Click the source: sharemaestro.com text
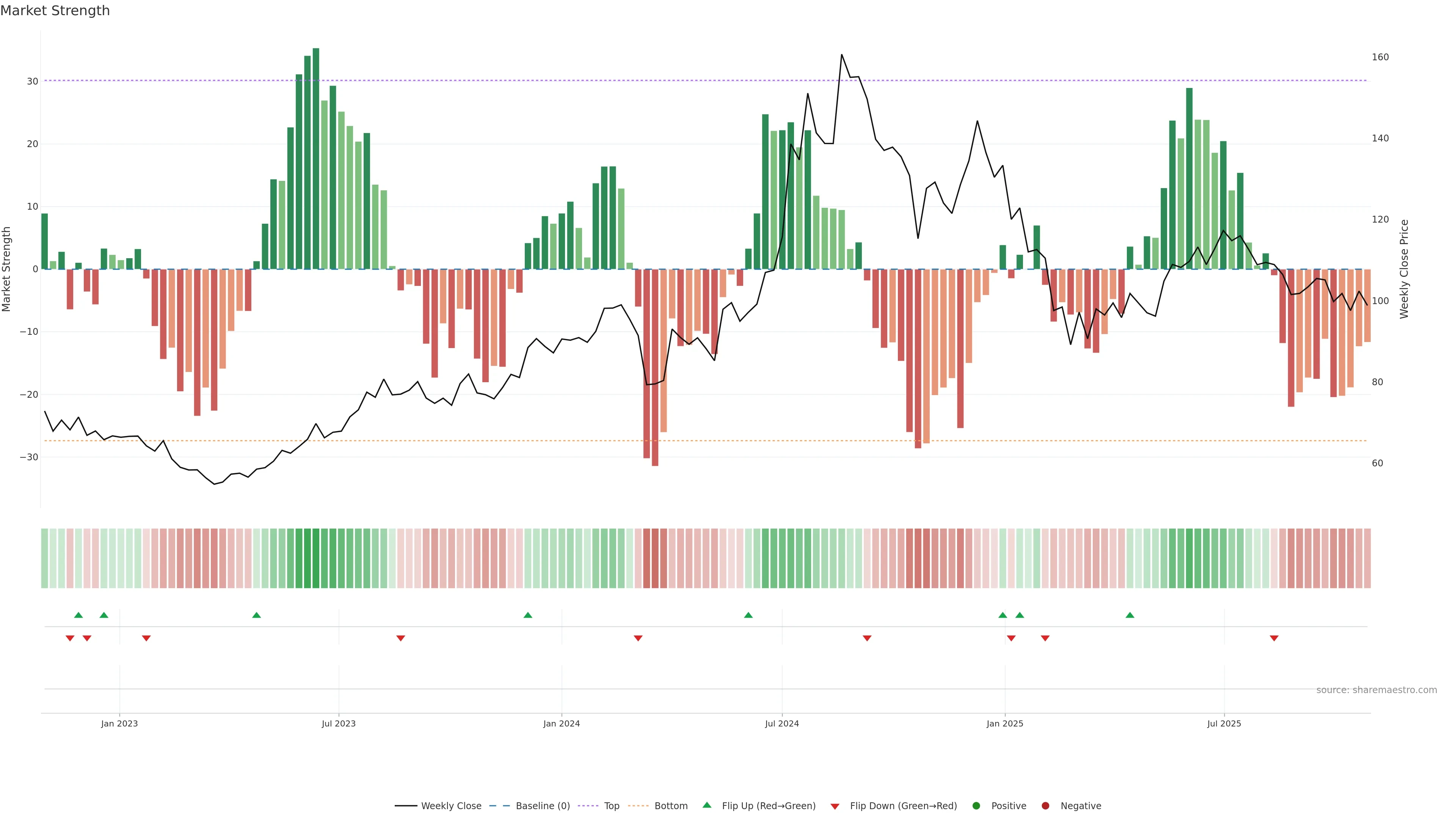1456x819 pixels. point(1376,690)
